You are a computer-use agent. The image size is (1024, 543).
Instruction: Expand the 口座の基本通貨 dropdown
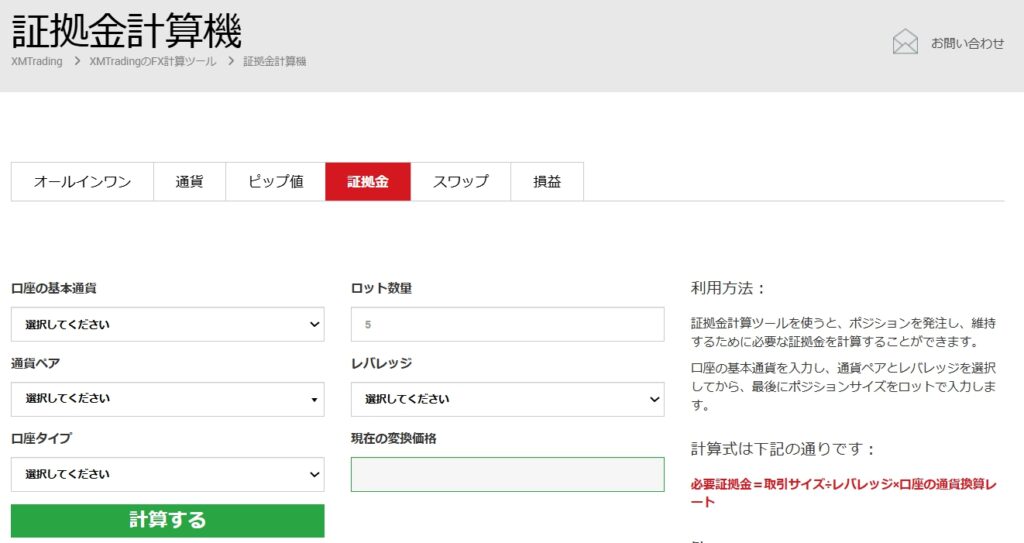click(x=167, y=324)
